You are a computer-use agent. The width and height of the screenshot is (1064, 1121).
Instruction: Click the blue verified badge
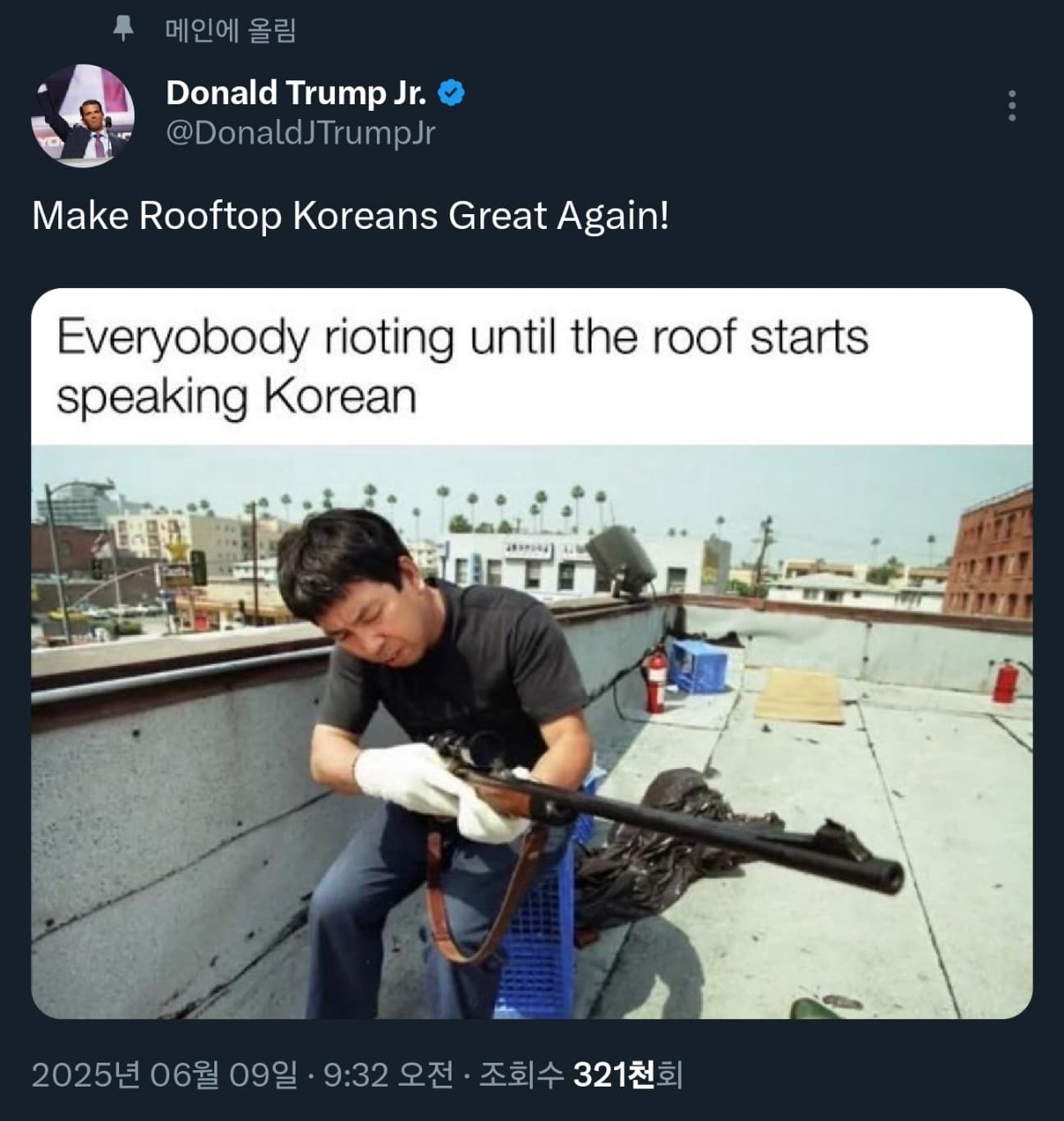(x=452, y=93)
